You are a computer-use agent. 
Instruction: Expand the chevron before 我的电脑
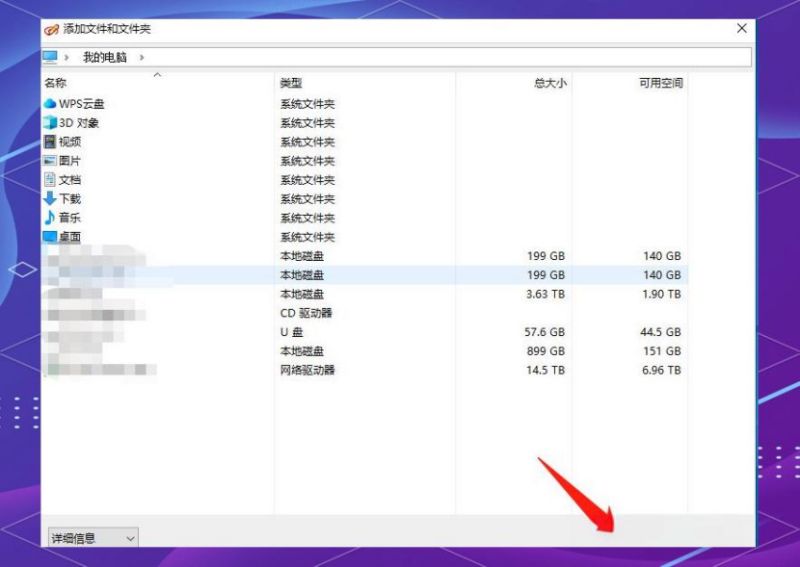pyautogui.click(x=66, y=58)
